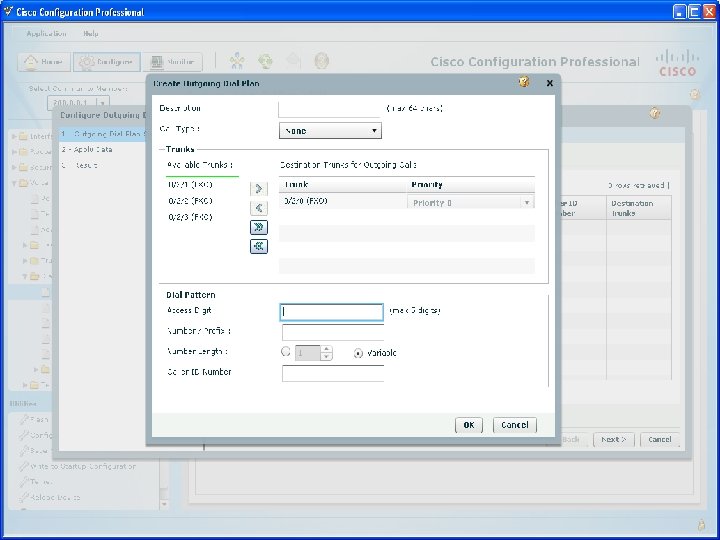The width and height of the screenshot is (720, 540).
Task: Open the Priority 0 dropdown for trunk 0/2/0
Action: coord(471,202)
